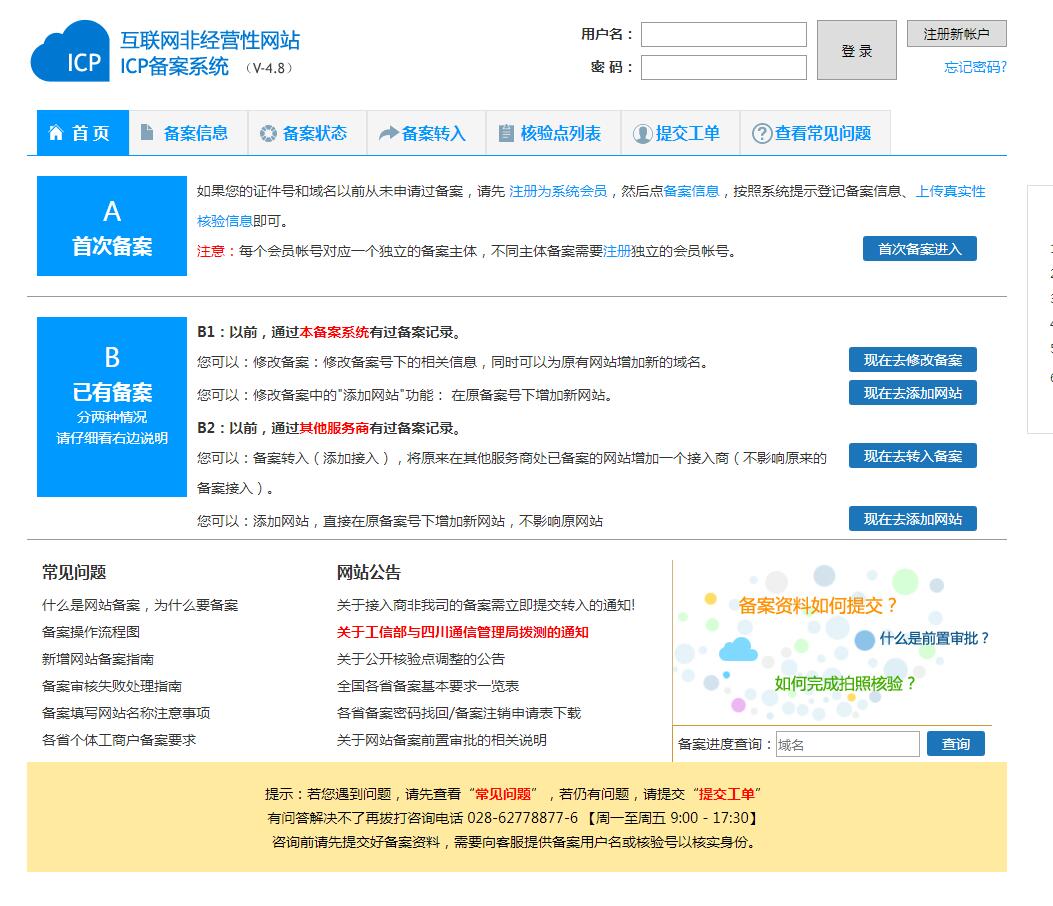Click the 登录 button

(856, 50)
